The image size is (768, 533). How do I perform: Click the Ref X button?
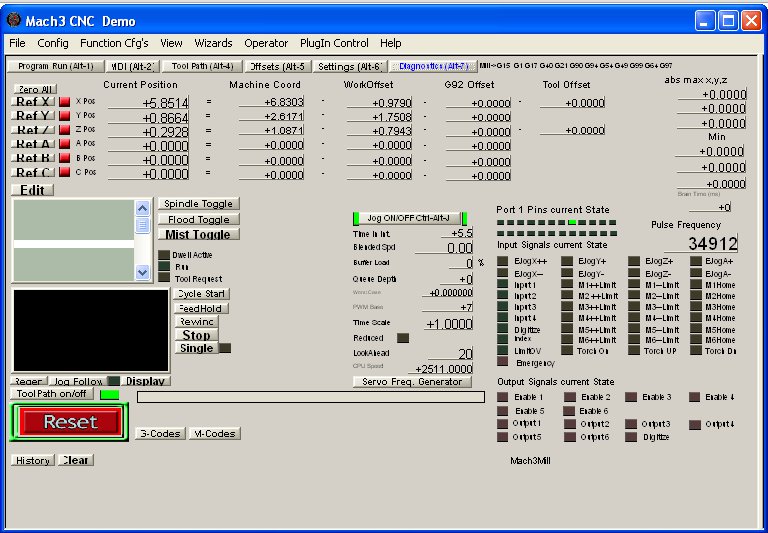(x=33, y=102)
